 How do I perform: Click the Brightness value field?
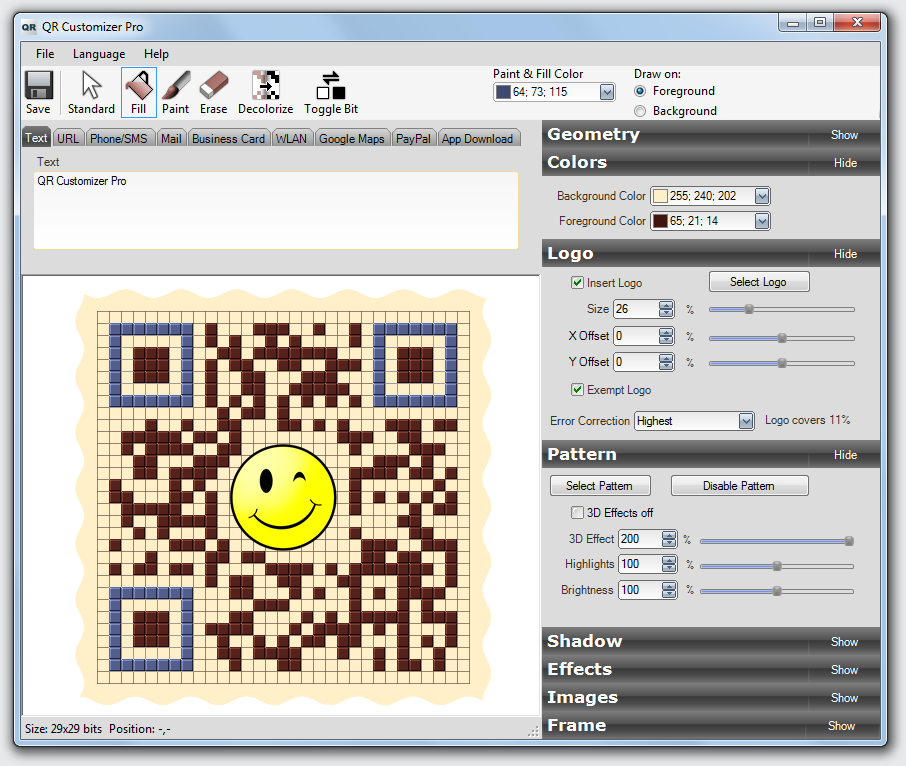click(640, 590)
